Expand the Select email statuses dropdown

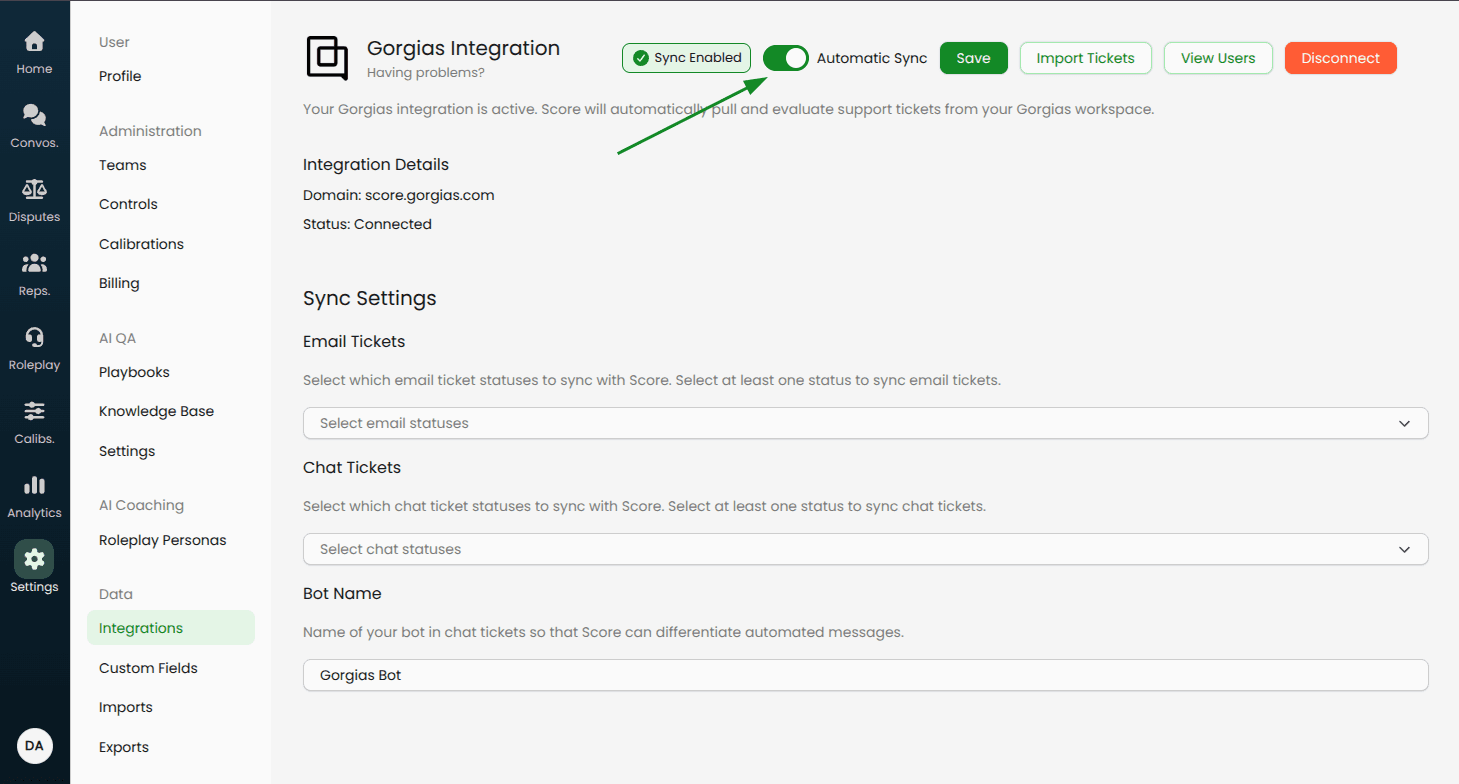pos(865,423)
